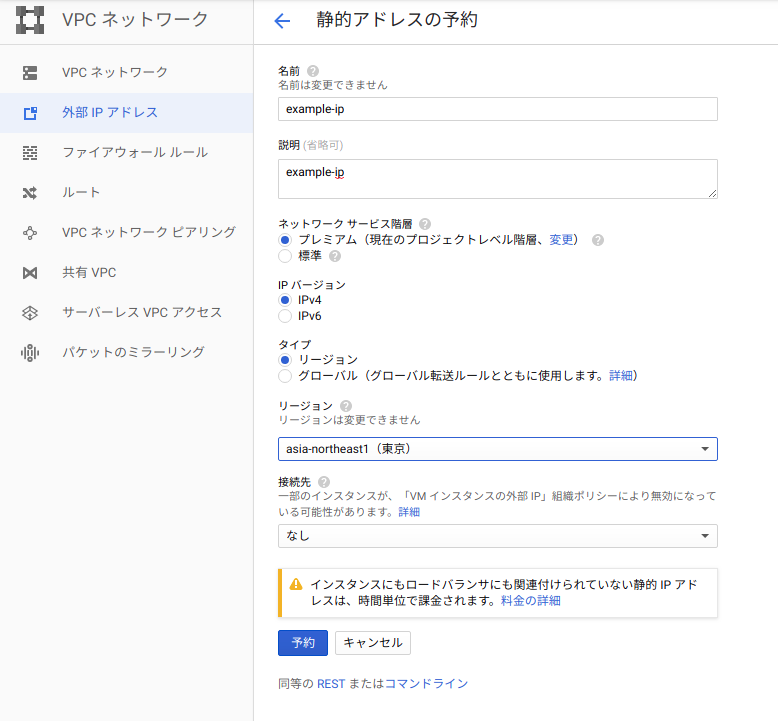The width and height of the screenshot is (778, 721).
Task: Click the 詳細 link in グローバル option
Action: 621,376
